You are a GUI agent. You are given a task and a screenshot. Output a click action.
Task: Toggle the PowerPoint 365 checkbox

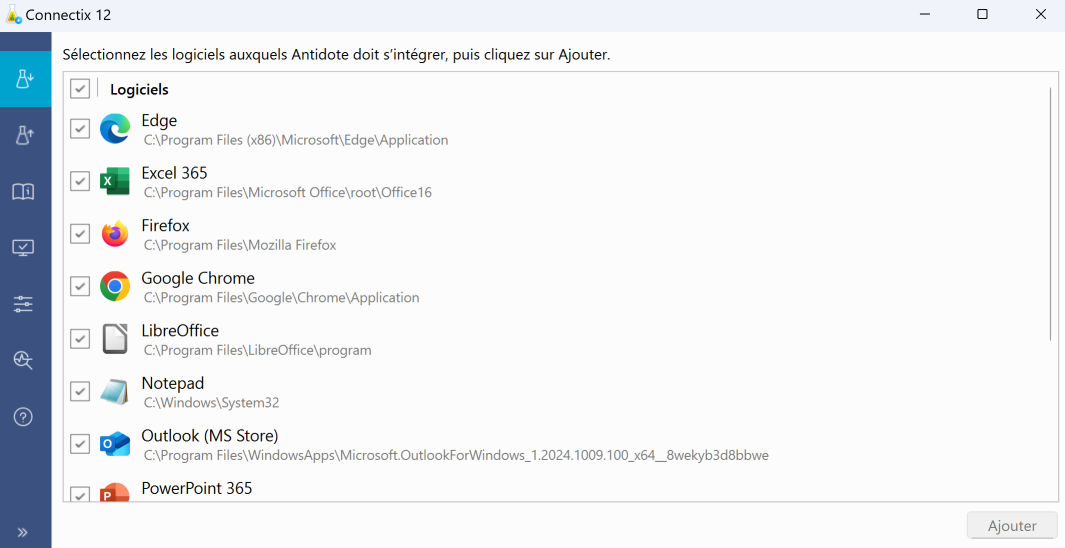(80, 494)
